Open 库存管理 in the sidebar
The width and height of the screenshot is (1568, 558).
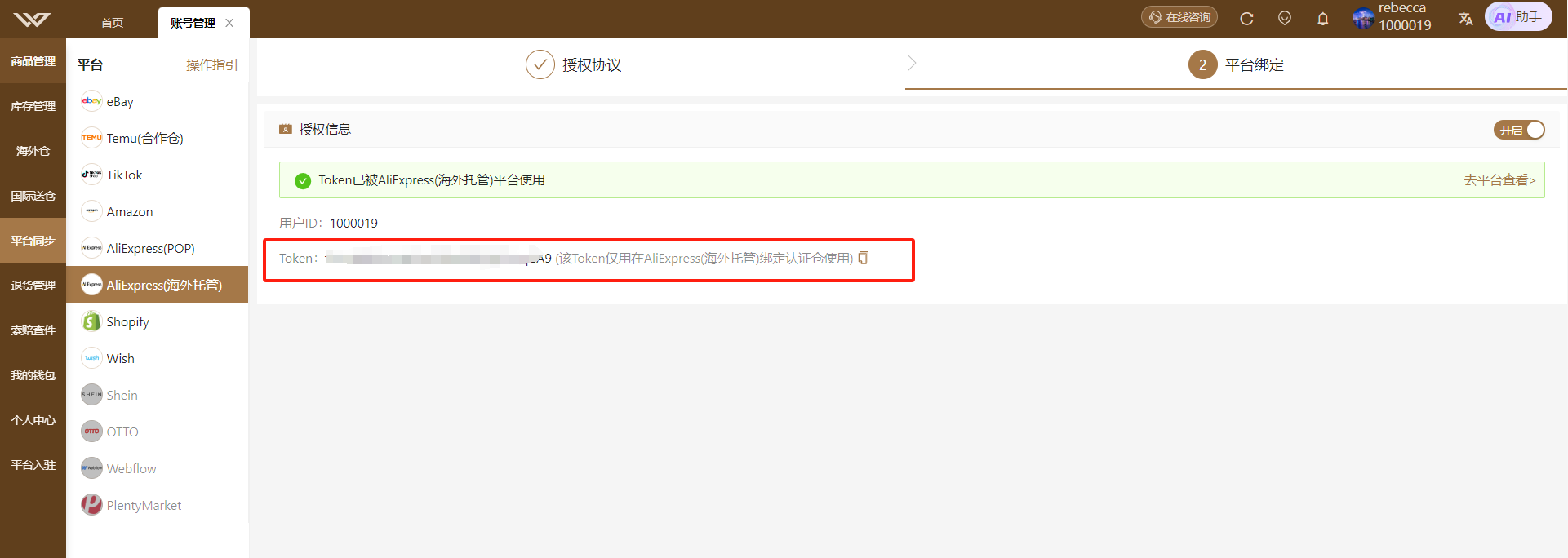pos(33,106)
